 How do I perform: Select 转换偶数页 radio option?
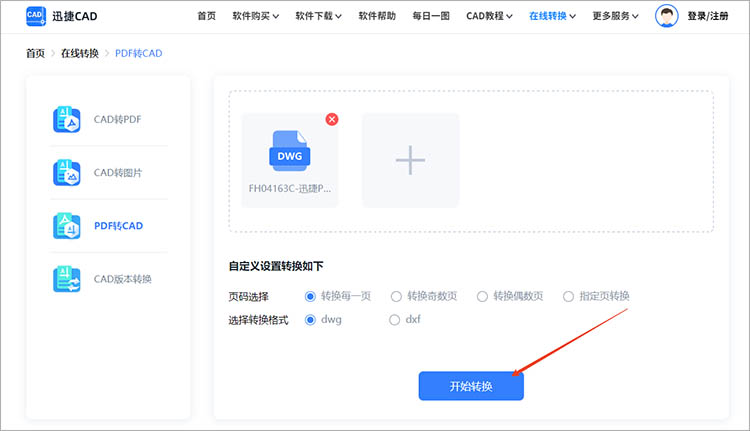482,297
